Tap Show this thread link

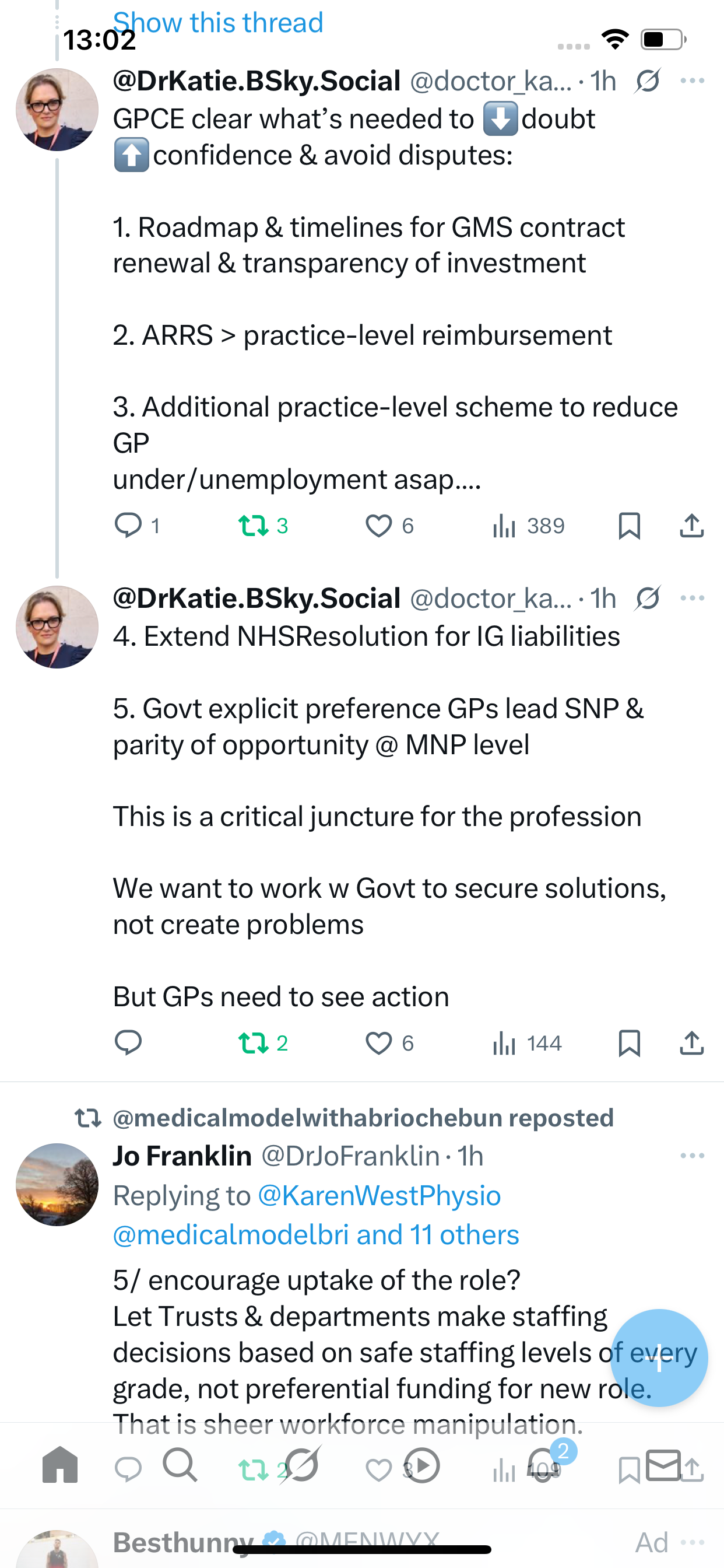(x=218, y=23)
